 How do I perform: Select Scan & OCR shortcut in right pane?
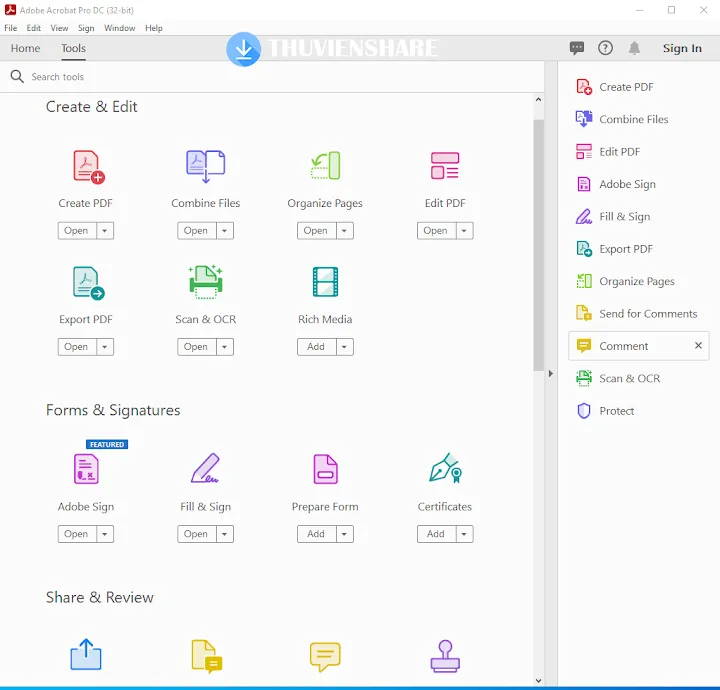tap(618, 378)
